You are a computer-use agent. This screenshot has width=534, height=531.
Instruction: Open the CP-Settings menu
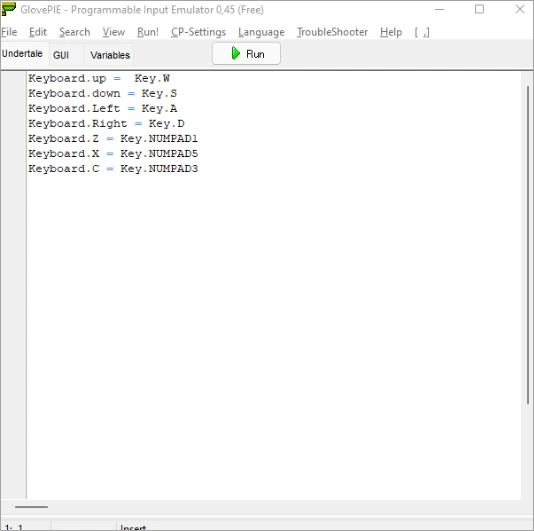click(x=198, y=32)
